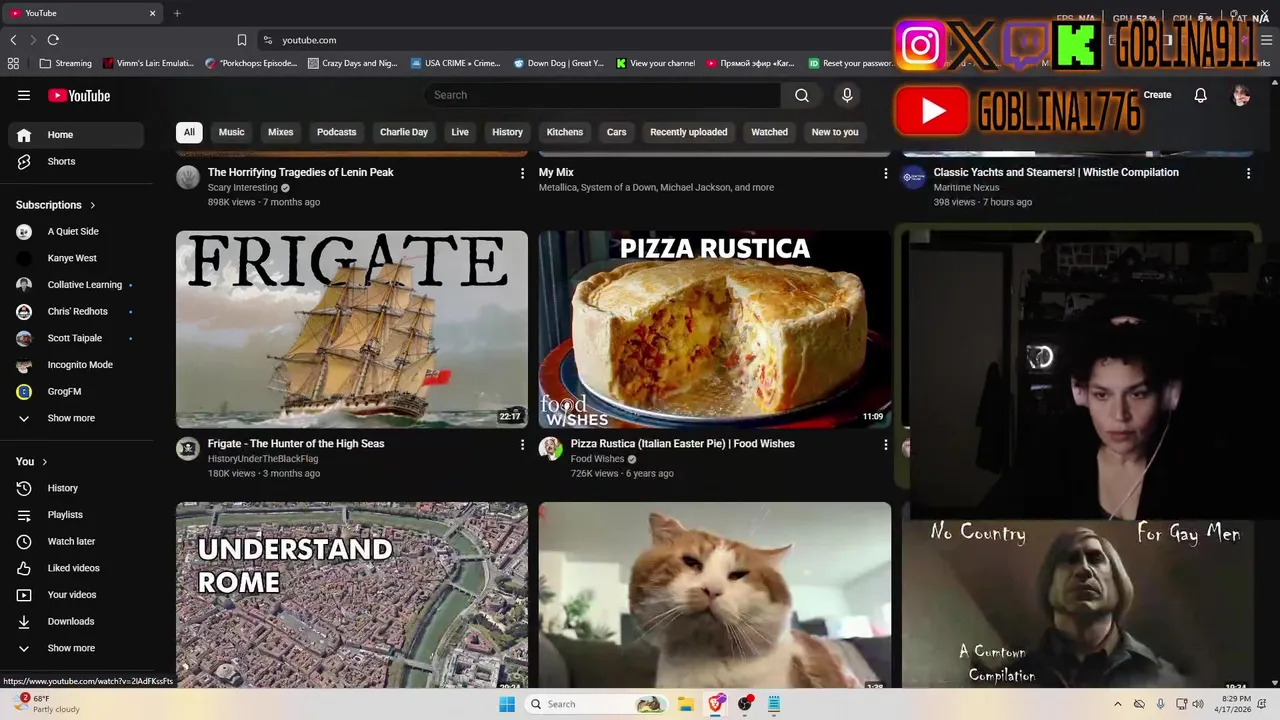
Task: Open options for Classic Yachts video
Action: 1248,173
